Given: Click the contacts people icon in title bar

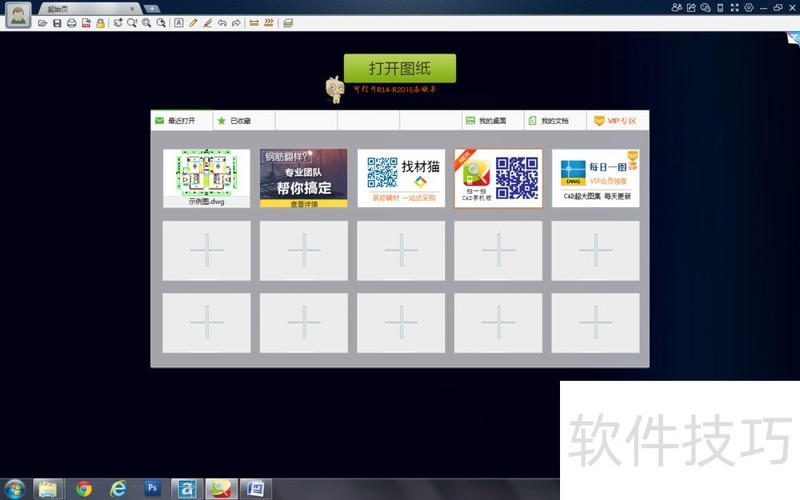Looking at the screenshot, I should 677,7.
